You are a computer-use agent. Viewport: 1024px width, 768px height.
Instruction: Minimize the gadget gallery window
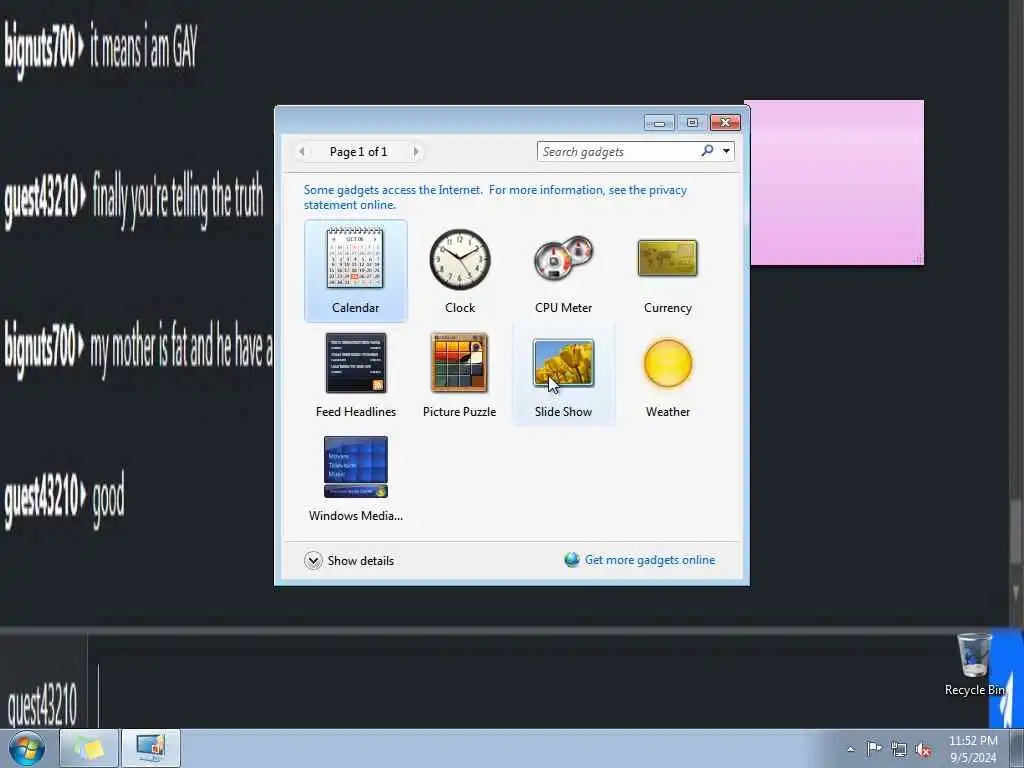(659, 123)
